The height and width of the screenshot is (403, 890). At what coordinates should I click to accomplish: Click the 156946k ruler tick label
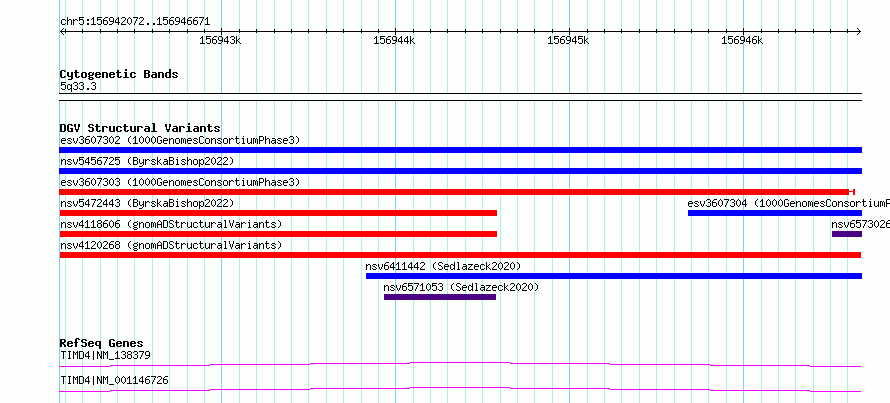tap(742, 40)
